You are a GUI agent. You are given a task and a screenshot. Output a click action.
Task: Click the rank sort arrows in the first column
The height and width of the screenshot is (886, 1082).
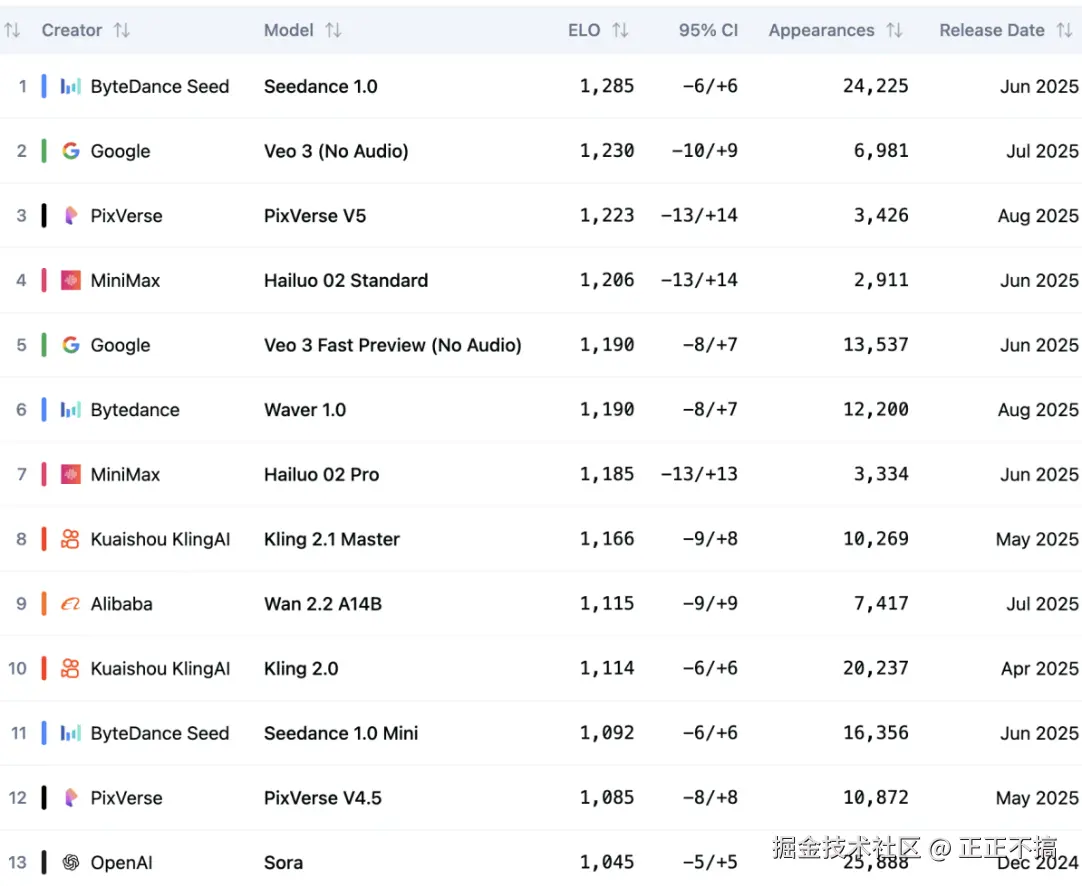(12, 31)
